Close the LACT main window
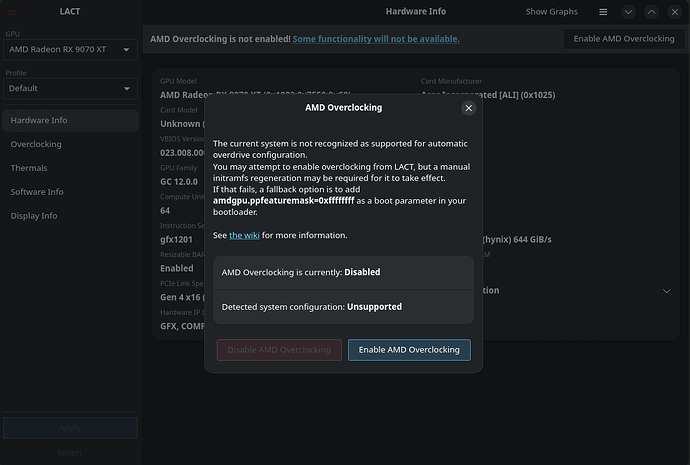The width and height of the screenshot is (690, 465). coord(675,12)
